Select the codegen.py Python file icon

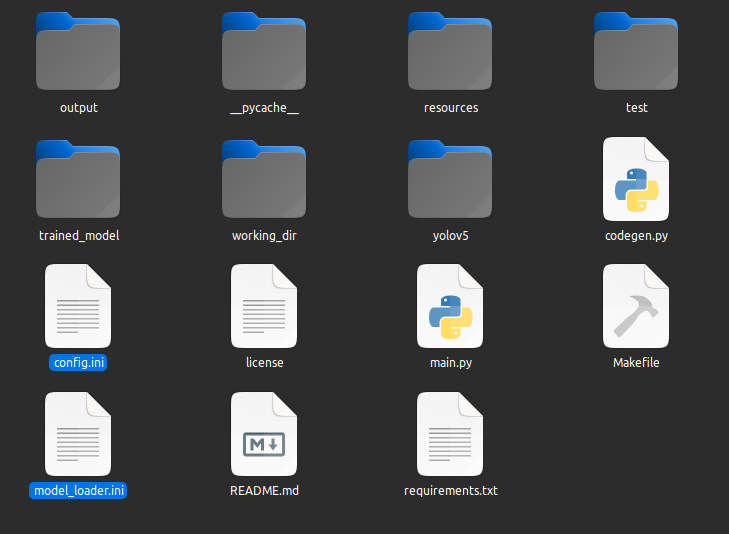pos(636,180)
